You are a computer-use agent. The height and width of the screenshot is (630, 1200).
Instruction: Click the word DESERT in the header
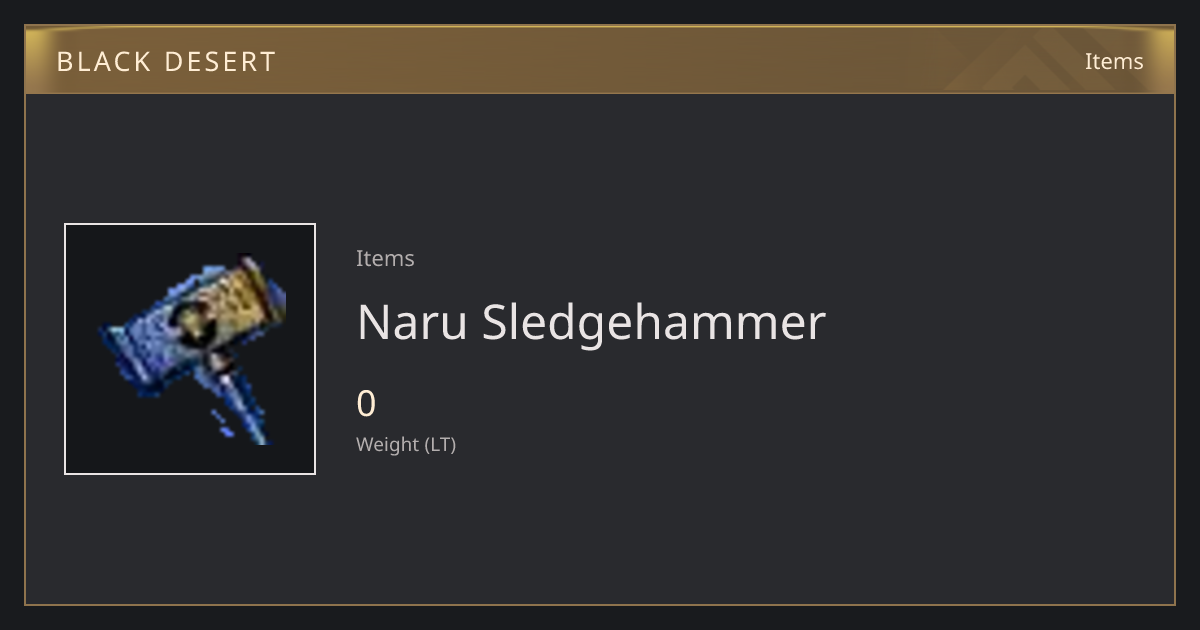point(220,62)
